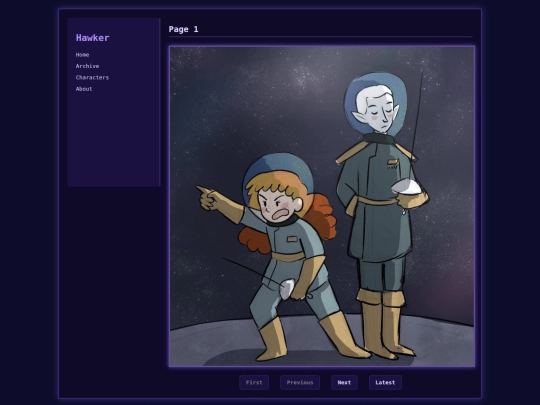Screen dimensions: 540x405
Task: Click the comic page image
Action: [x=322, y=206]
